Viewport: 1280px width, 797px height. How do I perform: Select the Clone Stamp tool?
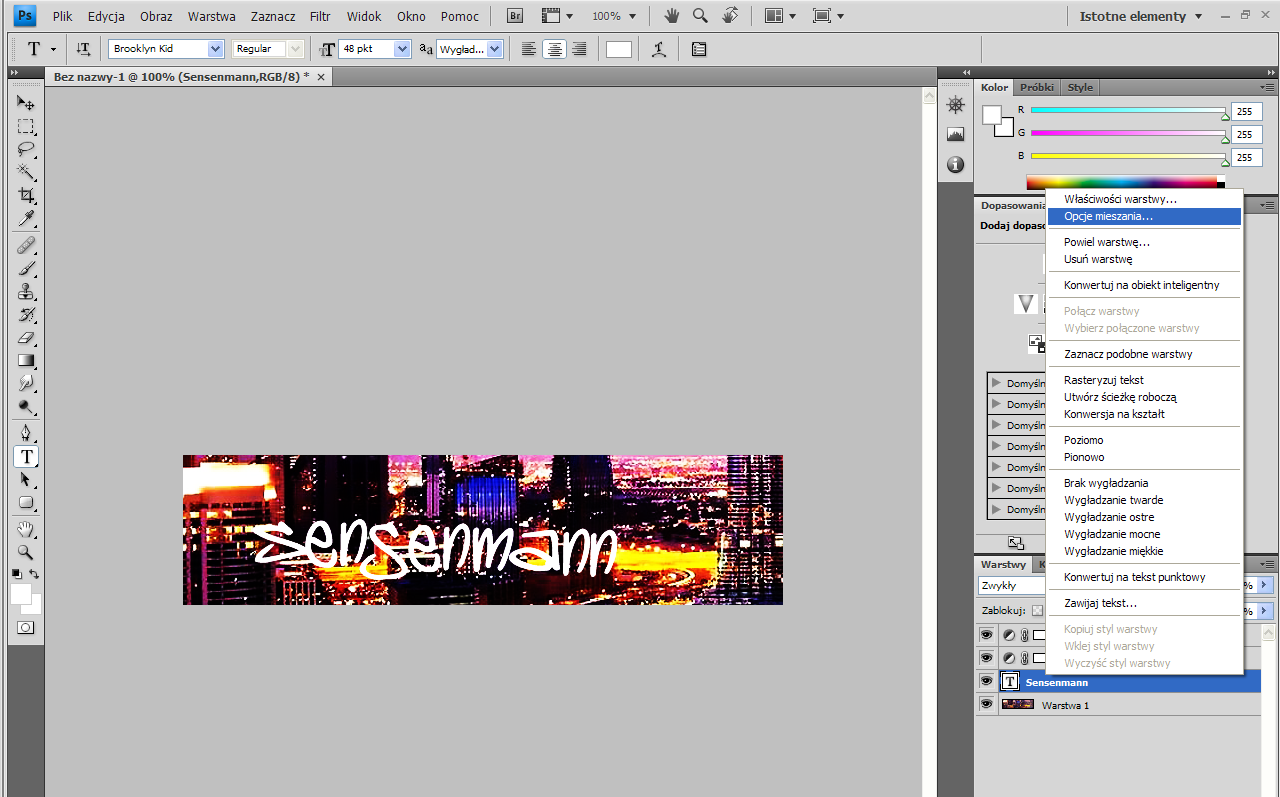(26, 292)
